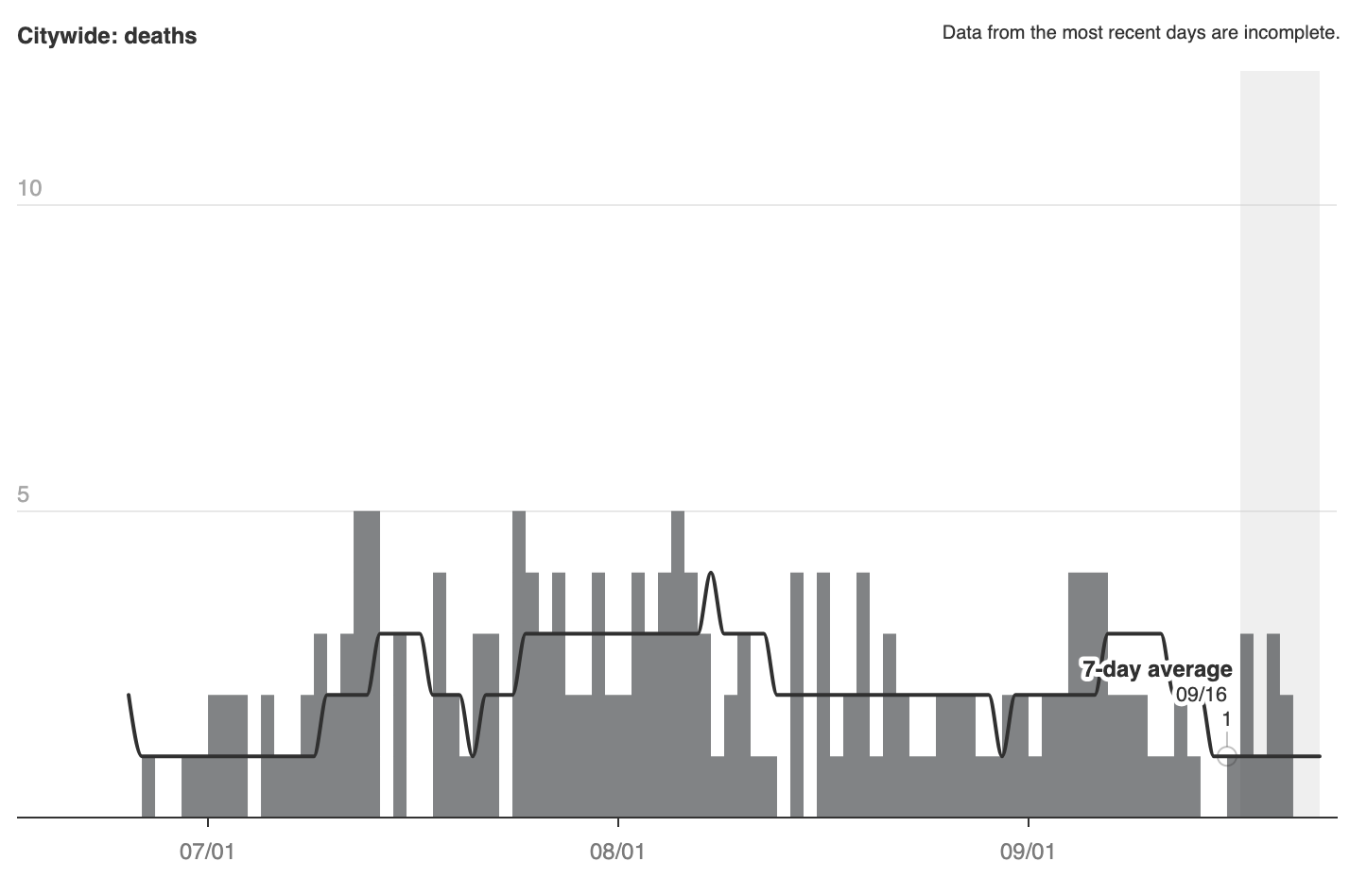
Task: Click the incomplete data notice text
Action: [x=1140, y=33]
